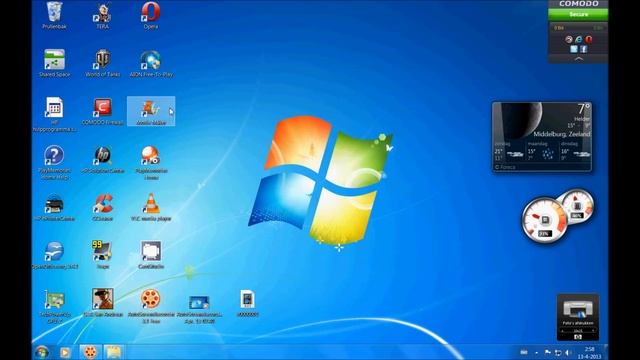The image size is (640, 360).
Task: Collapse COMODO widget with up chevron
Action: point(578,59)
